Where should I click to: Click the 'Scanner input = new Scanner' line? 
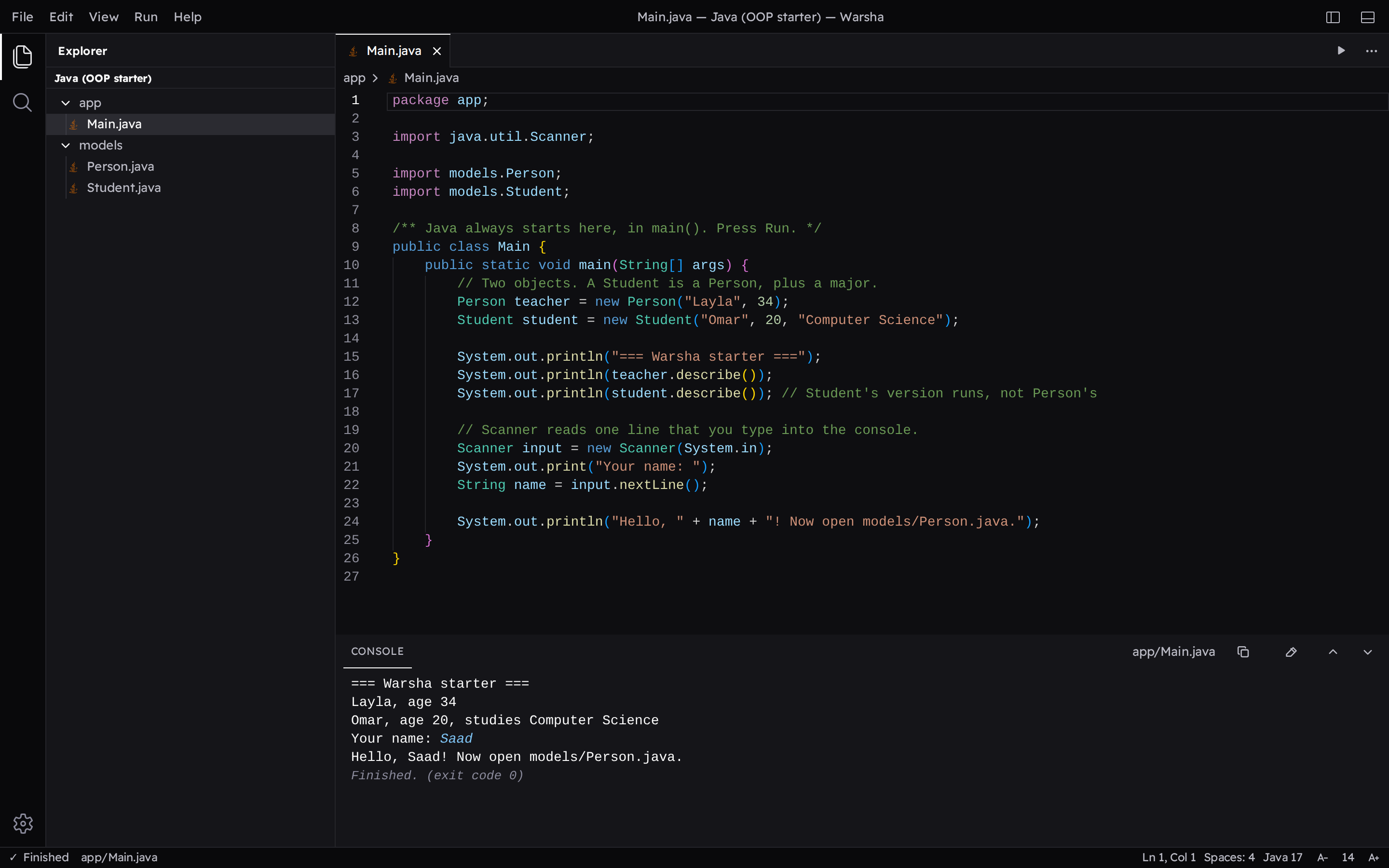click(615, 448)
